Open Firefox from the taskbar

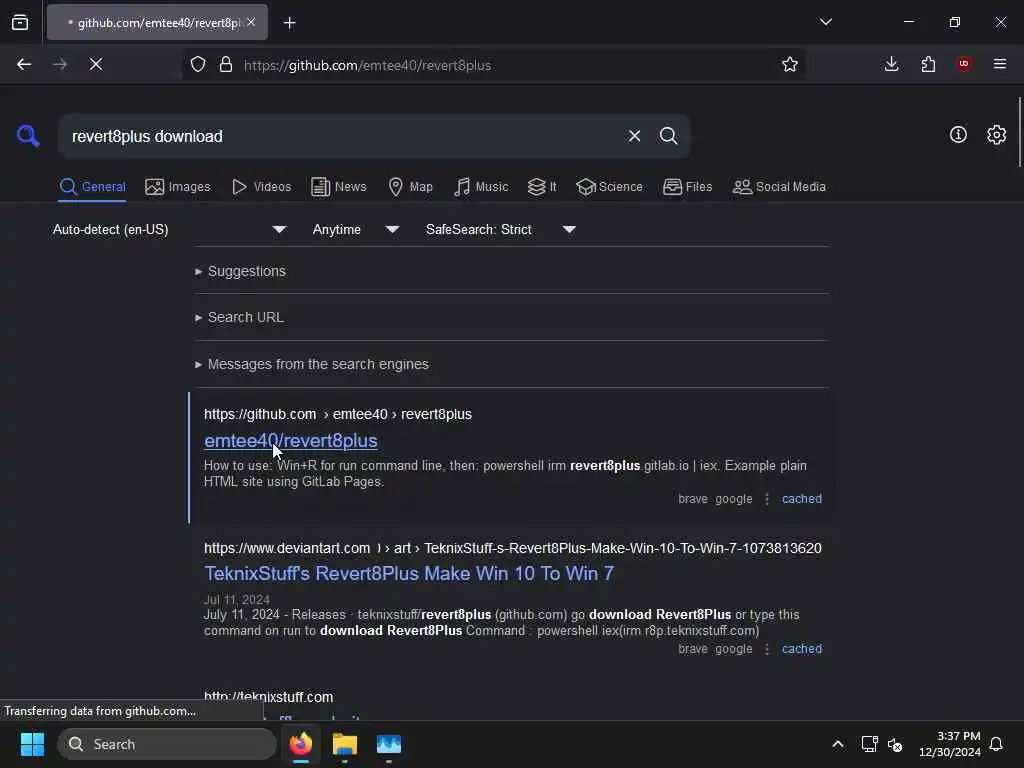(300, 744)
